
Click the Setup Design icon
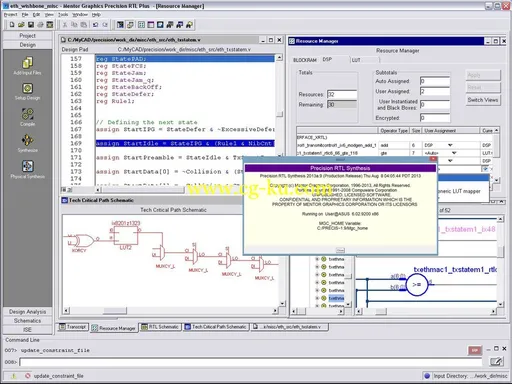(x=27, y=88)
